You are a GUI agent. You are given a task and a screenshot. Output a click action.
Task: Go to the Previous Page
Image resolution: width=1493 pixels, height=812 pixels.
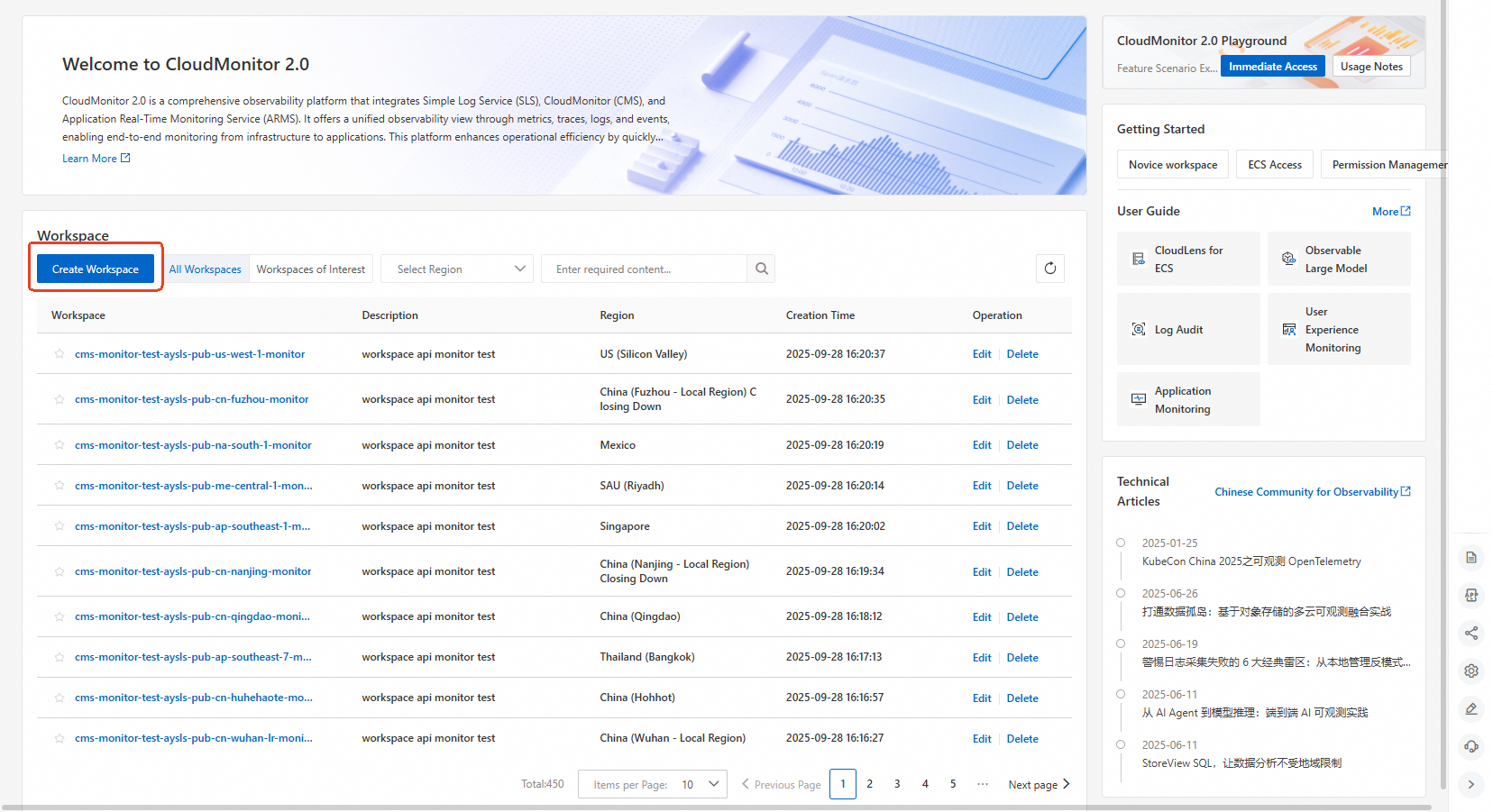coord(781,784)
